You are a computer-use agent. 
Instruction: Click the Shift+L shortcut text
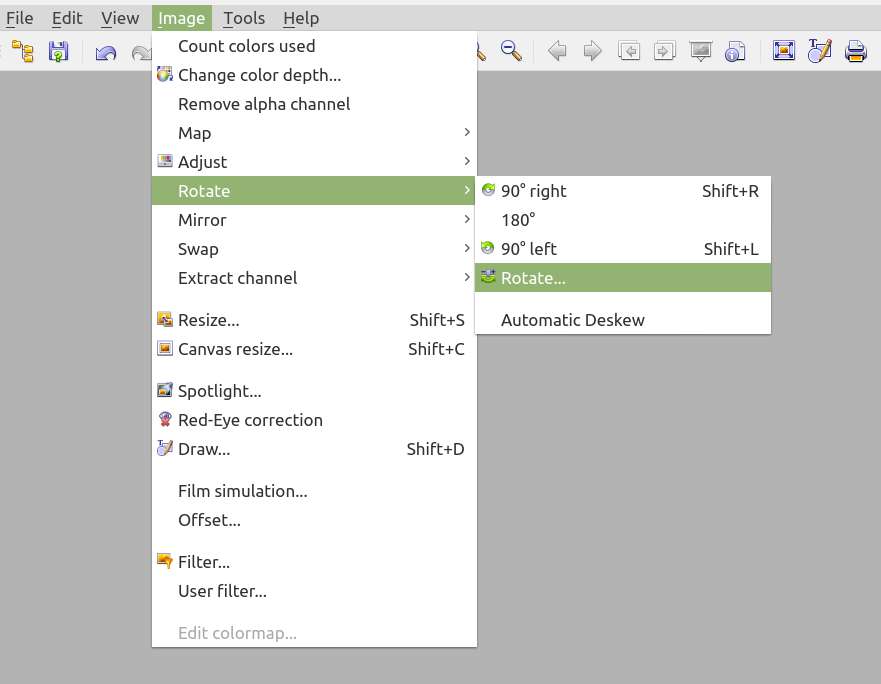pyautogui.click(x=731, y=249)
